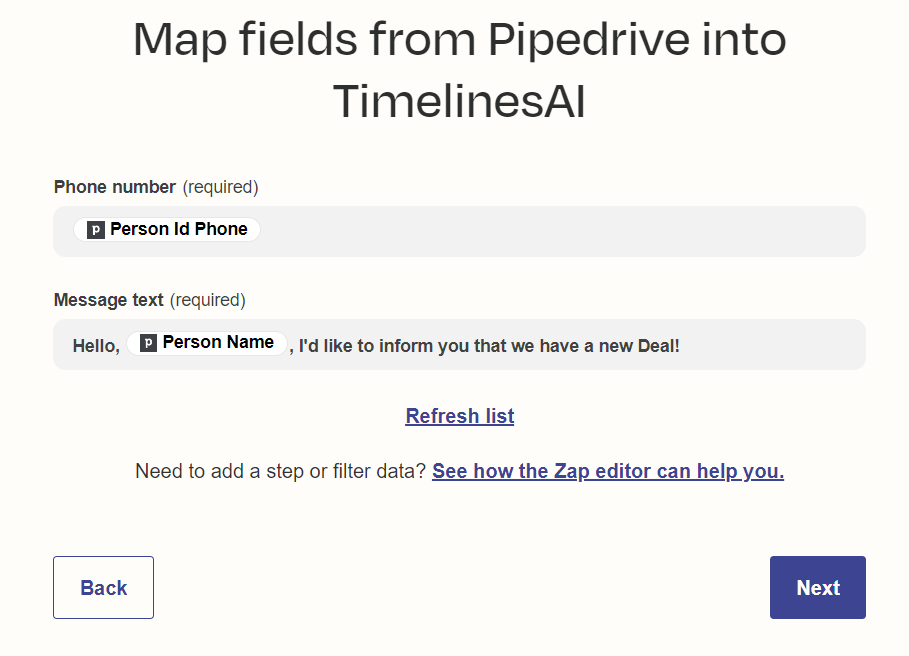Screen dimensions: 909x656
Task: Place cursor on Hello in message text
Action: tap(94, 346)
